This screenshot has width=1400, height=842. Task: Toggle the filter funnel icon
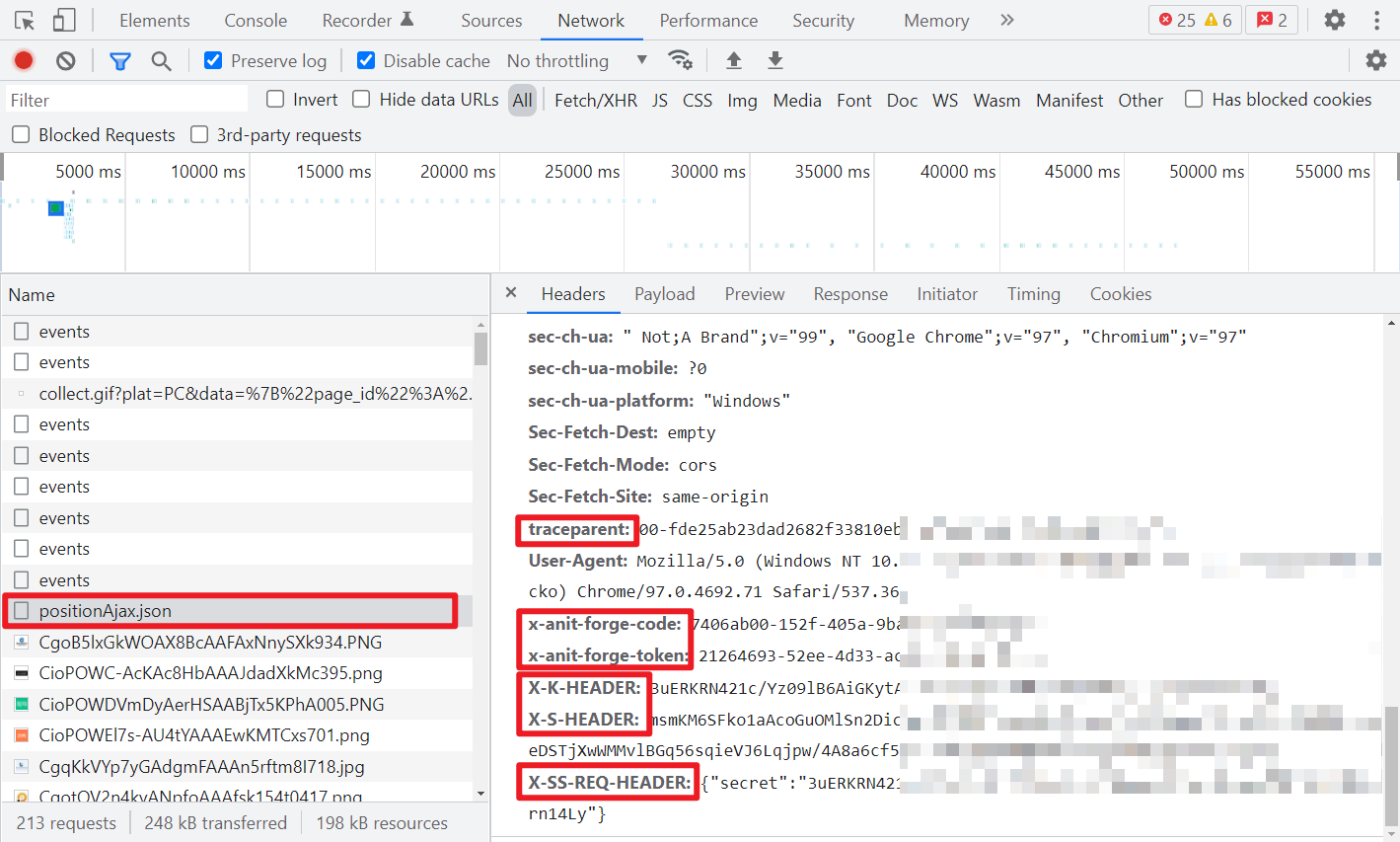[120, 61]
